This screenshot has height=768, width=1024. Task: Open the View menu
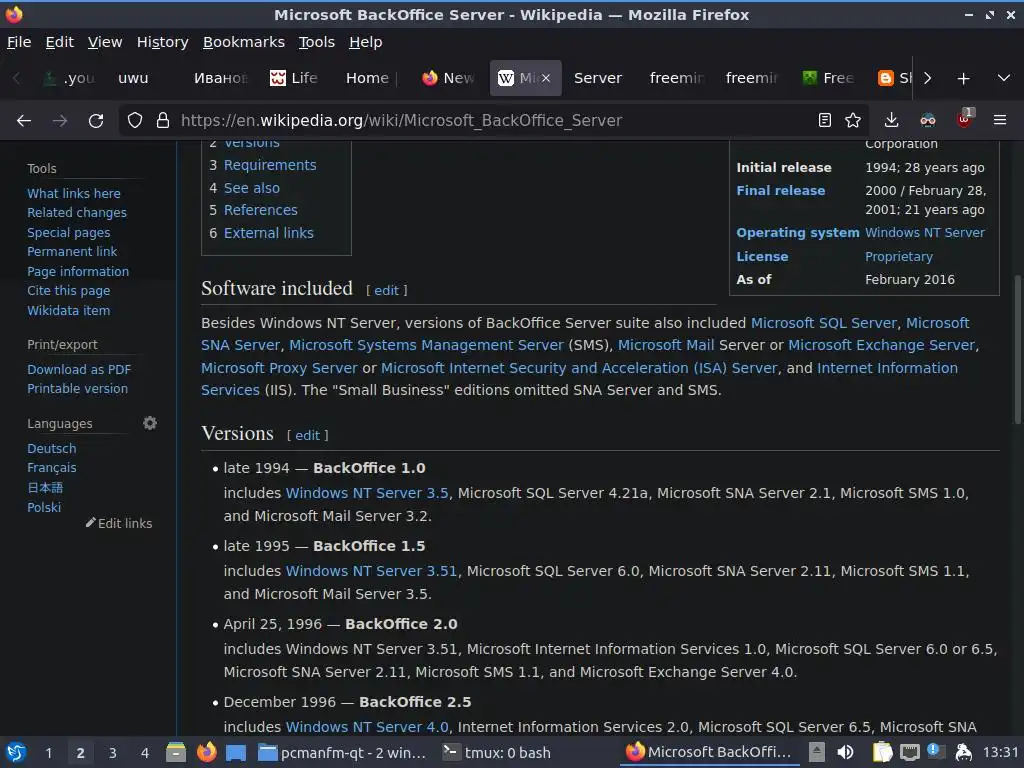(105, 42)
